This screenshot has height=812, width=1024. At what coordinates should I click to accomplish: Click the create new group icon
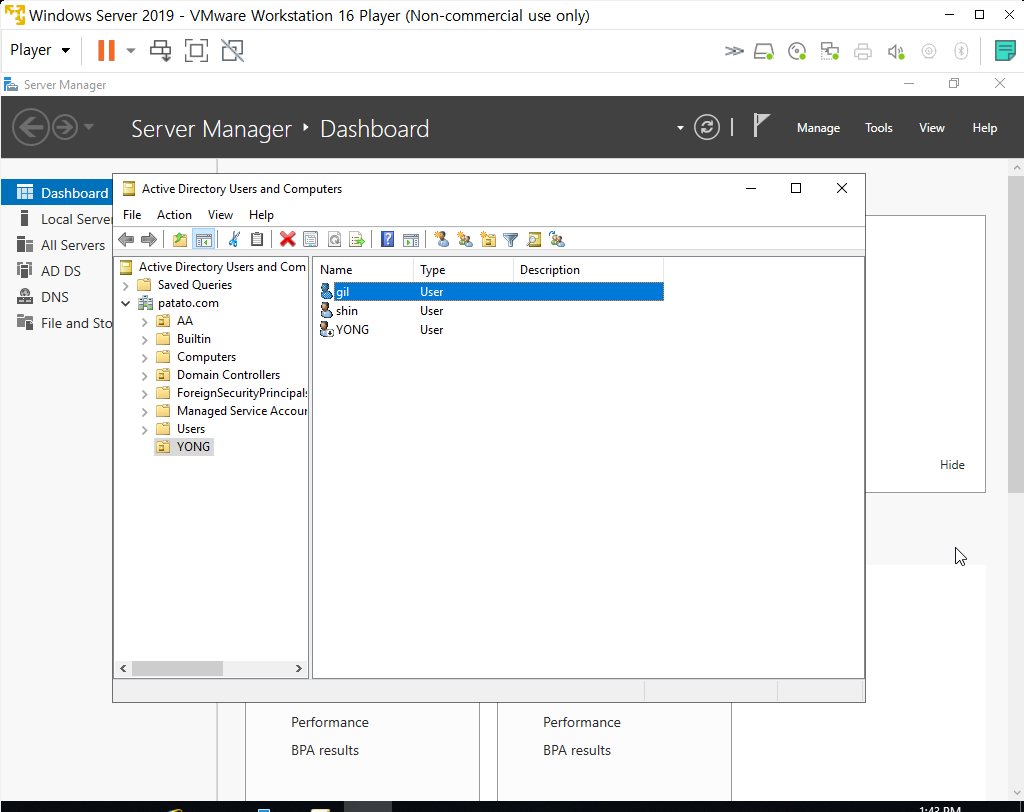[465, 240]
